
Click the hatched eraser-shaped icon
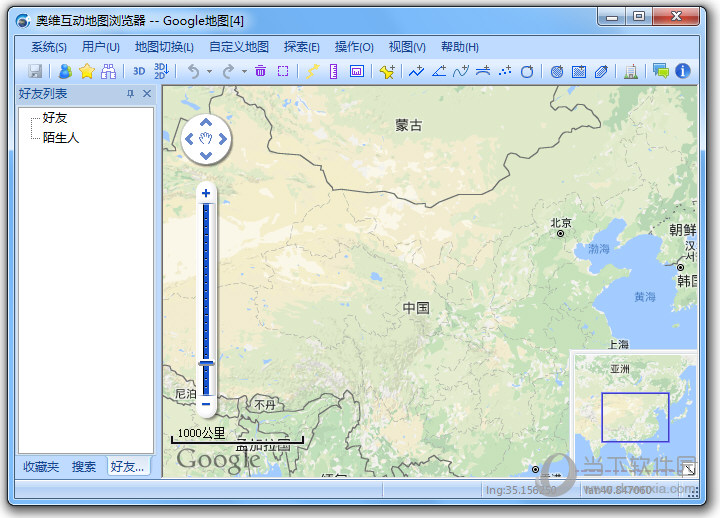(x=601, y=72)
